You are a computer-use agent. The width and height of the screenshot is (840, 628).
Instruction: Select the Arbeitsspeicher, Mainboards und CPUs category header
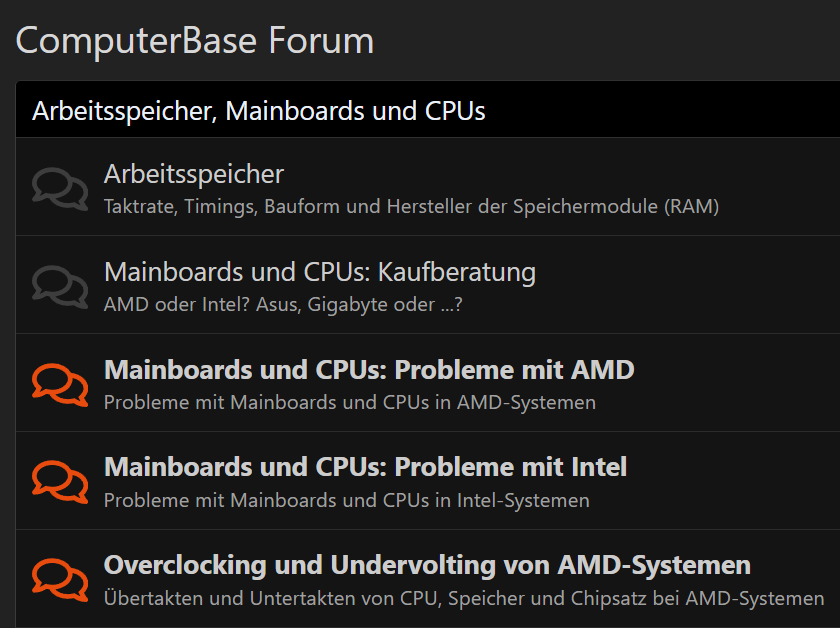[259, 110]
